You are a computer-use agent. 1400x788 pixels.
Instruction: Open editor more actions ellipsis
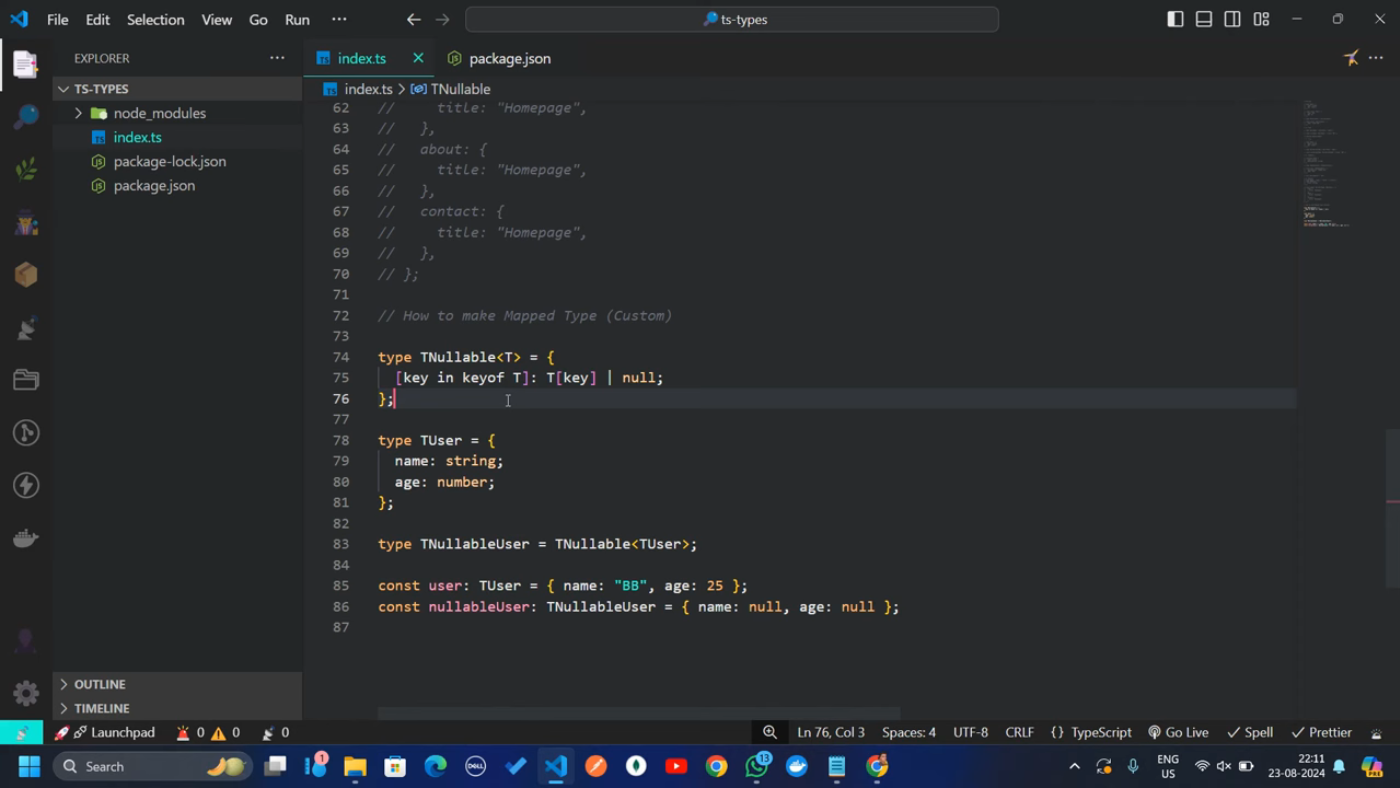point(1376,58)
